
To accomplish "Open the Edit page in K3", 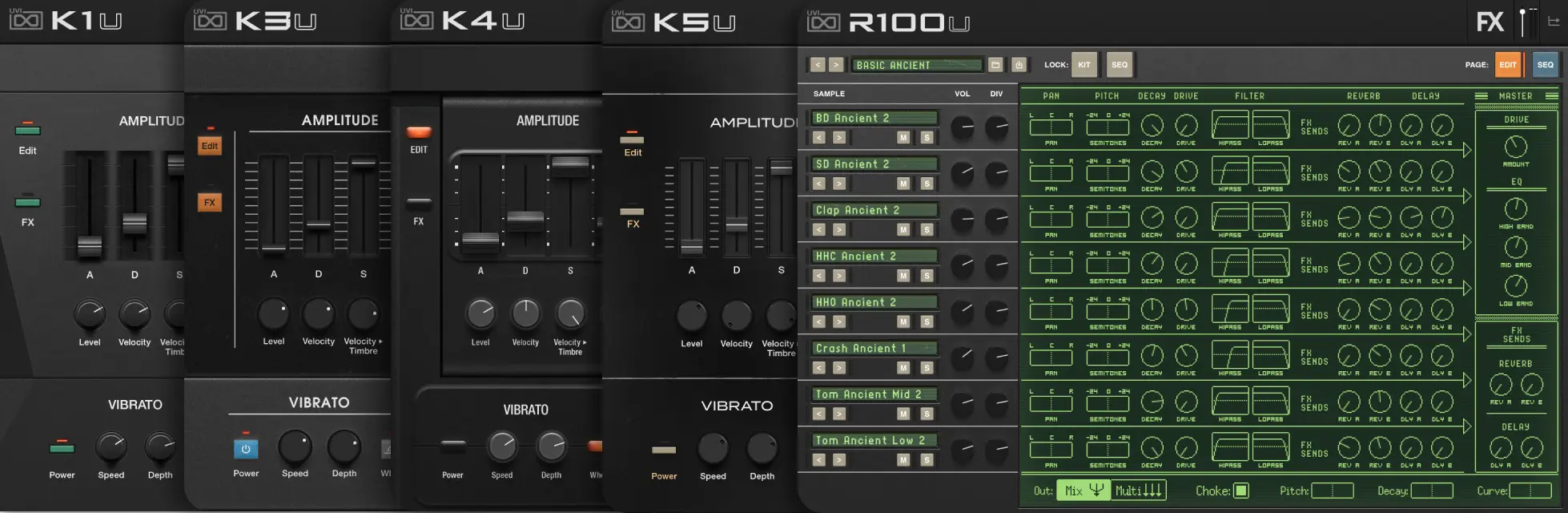I will (210, 146).
